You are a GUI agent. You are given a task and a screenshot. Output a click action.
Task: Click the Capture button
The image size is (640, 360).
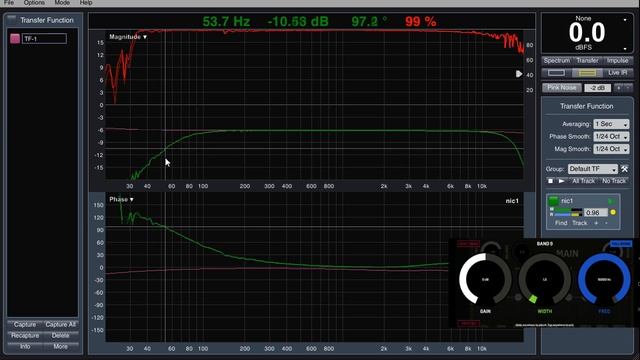point(25,324)
